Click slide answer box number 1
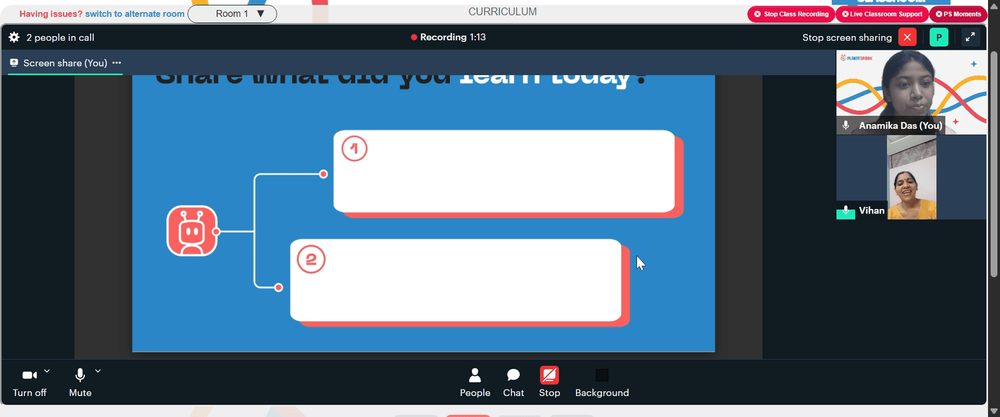Viewport: 1000px width, 417px height. [x=504, y=171]
